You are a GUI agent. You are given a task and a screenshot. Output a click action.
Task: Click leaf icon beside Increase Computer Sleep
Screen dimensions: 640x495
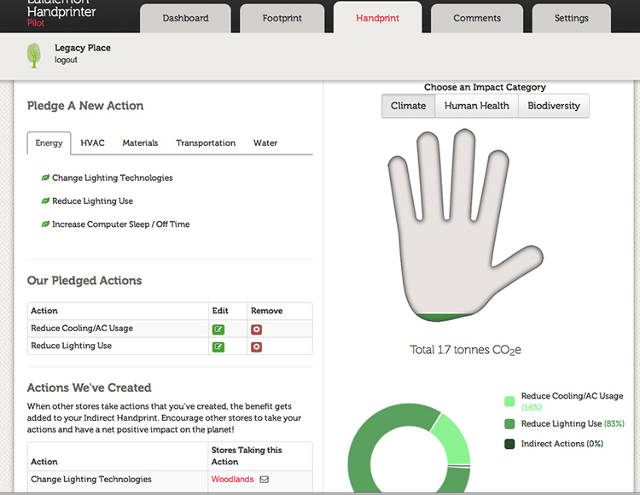coord(45,224)
